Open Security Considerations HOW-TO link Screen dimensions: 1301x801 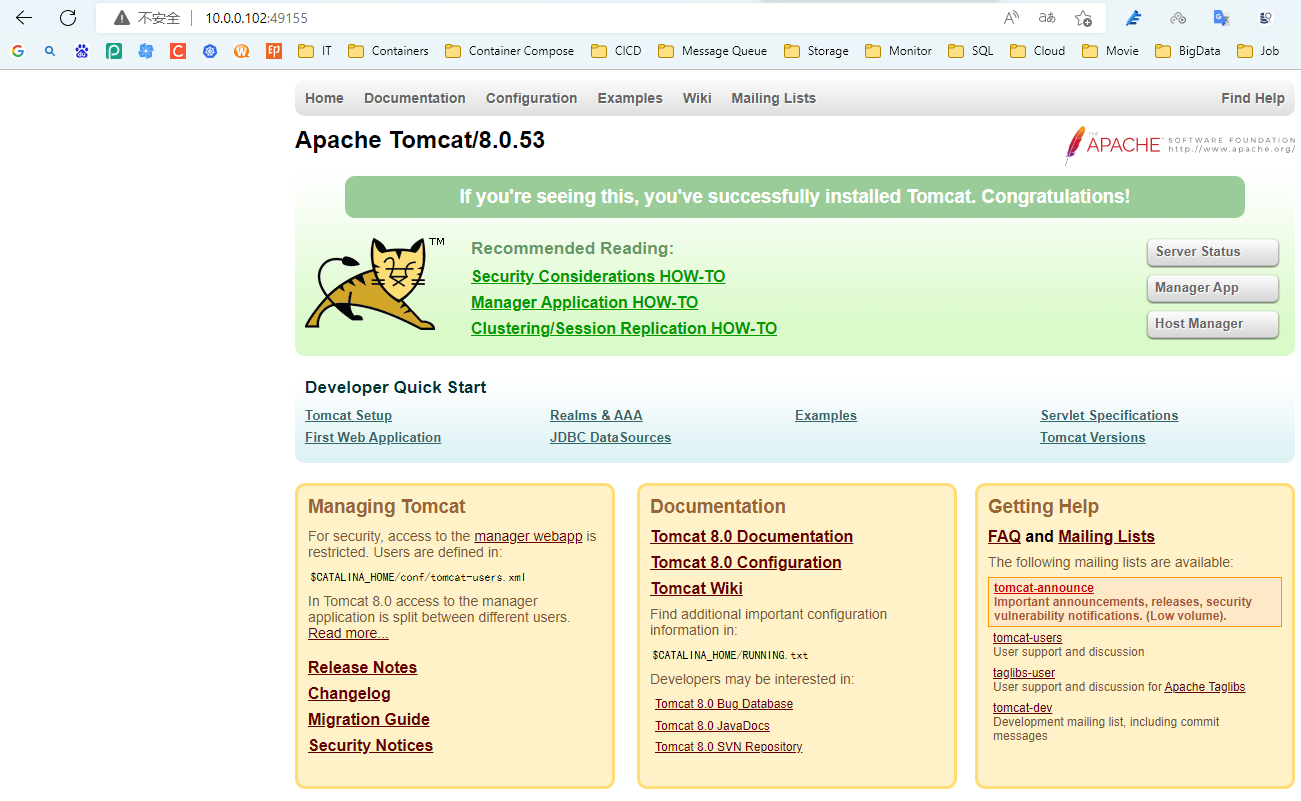[x=598, y=276]
